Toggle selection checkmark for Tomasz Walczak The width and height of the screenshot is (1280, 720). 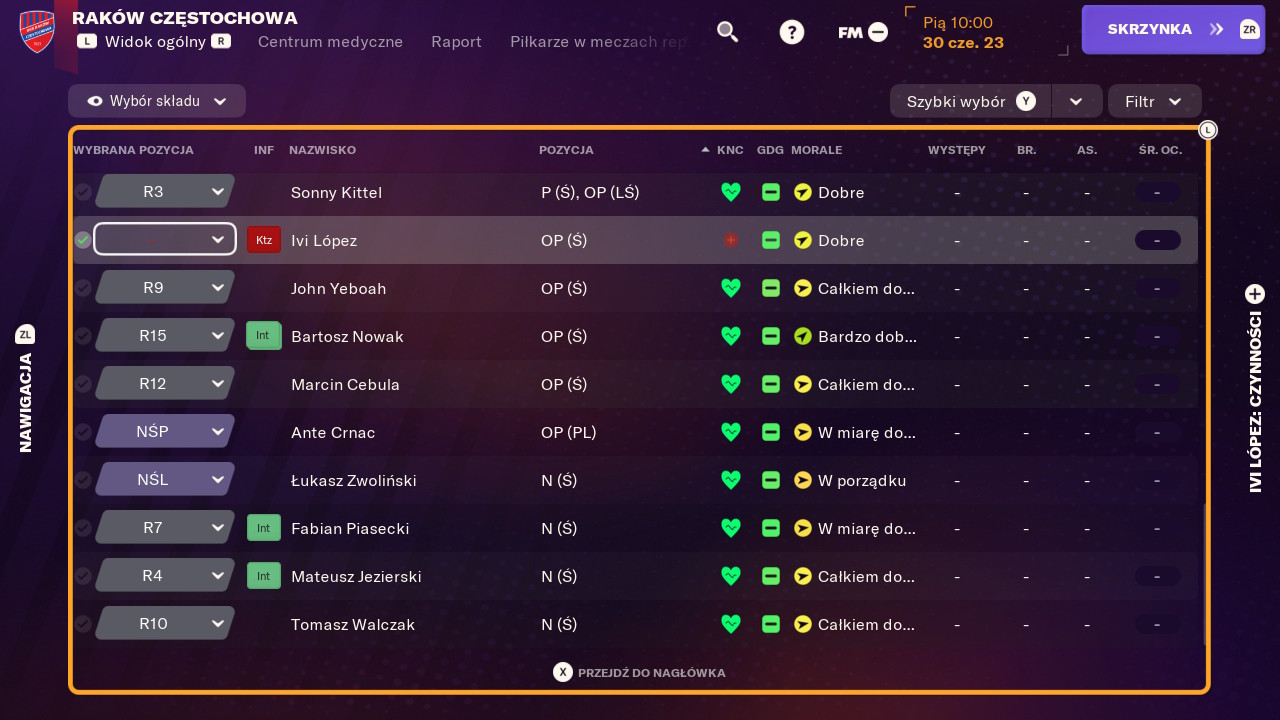83,624
